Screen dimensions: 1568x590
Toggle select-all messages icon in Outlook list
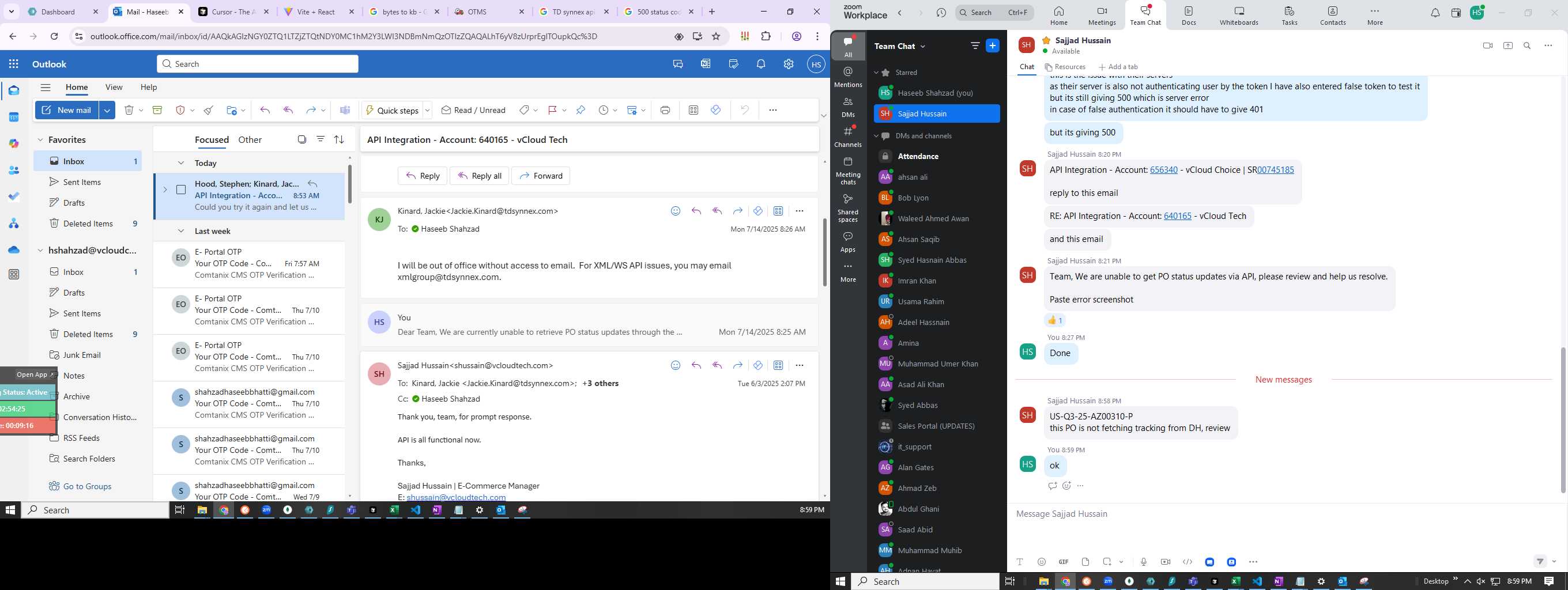(x=302, y=139)
